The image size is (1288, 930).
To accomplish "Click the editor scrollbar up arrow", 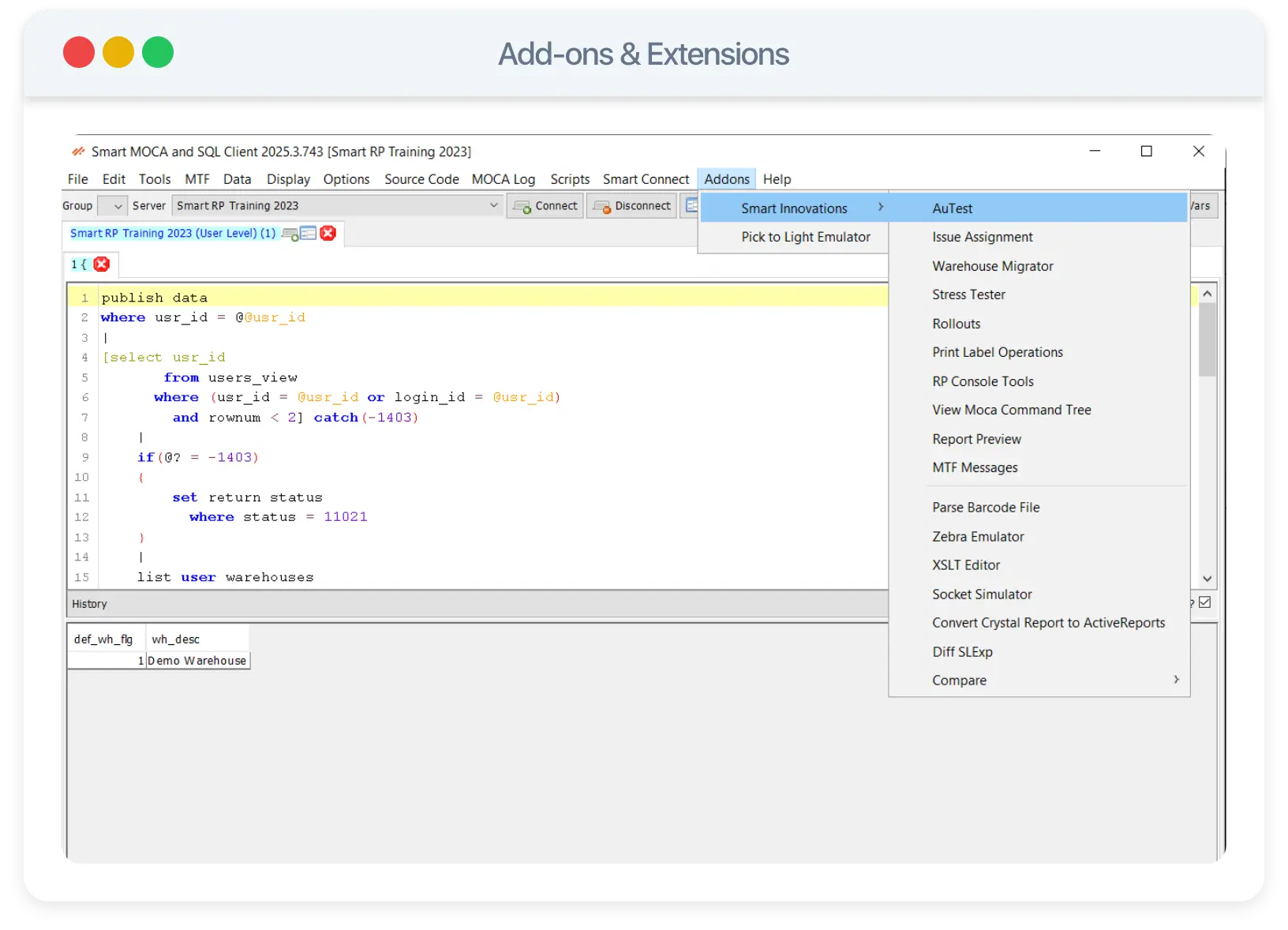I will pyautogui.click(x=1207, y=294).
